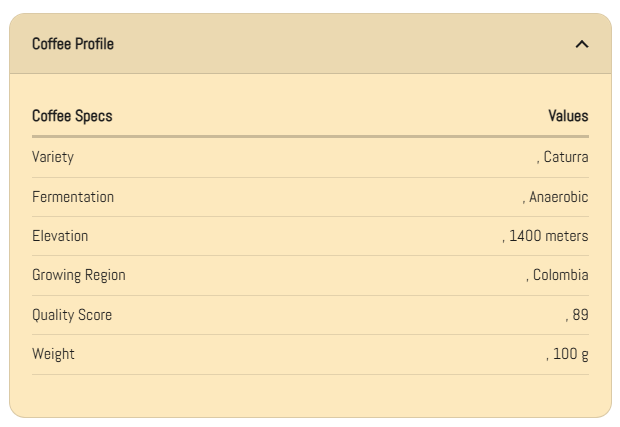Screen dimensions: 620x427
Task: Click the Coffee Specs column header
Action: coord(72,116)
